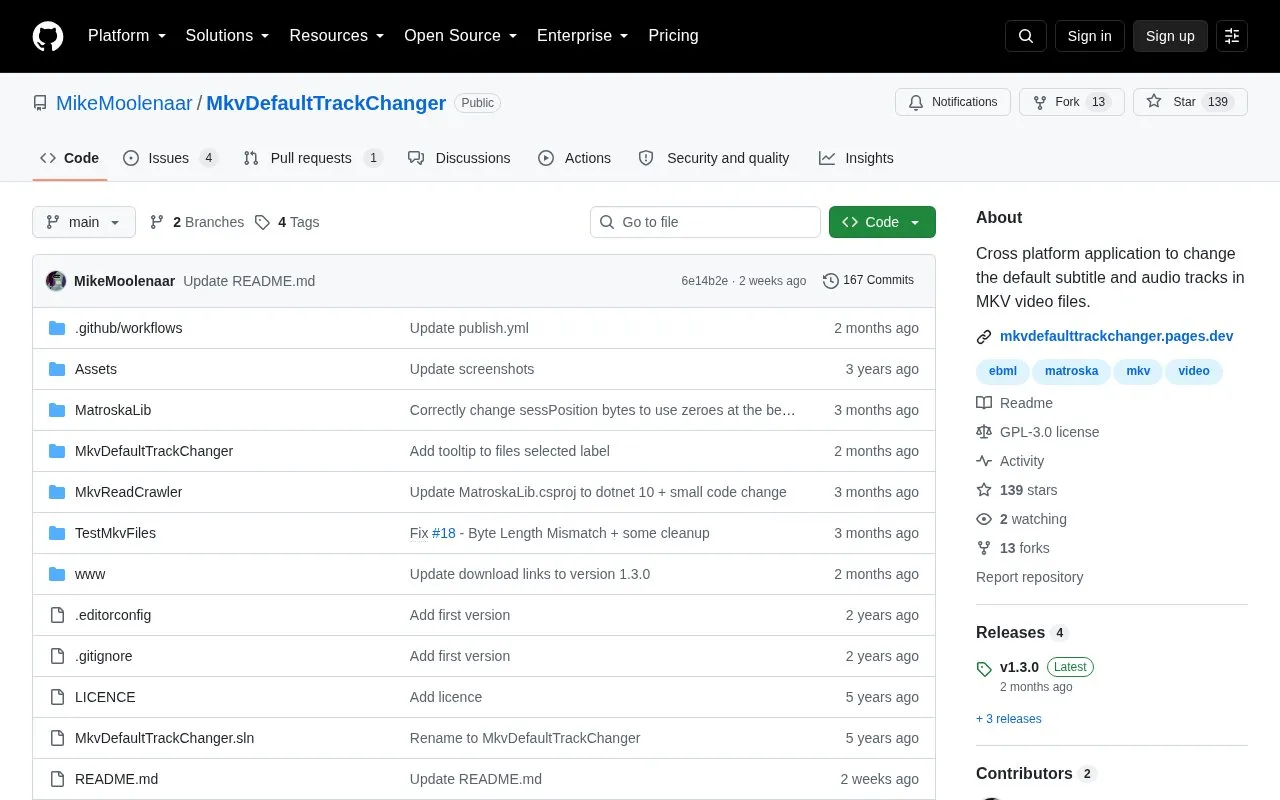Click the link chain icon beside the website URL
The height and width of the screenshot is (800, 1280).
coord(984,337)
